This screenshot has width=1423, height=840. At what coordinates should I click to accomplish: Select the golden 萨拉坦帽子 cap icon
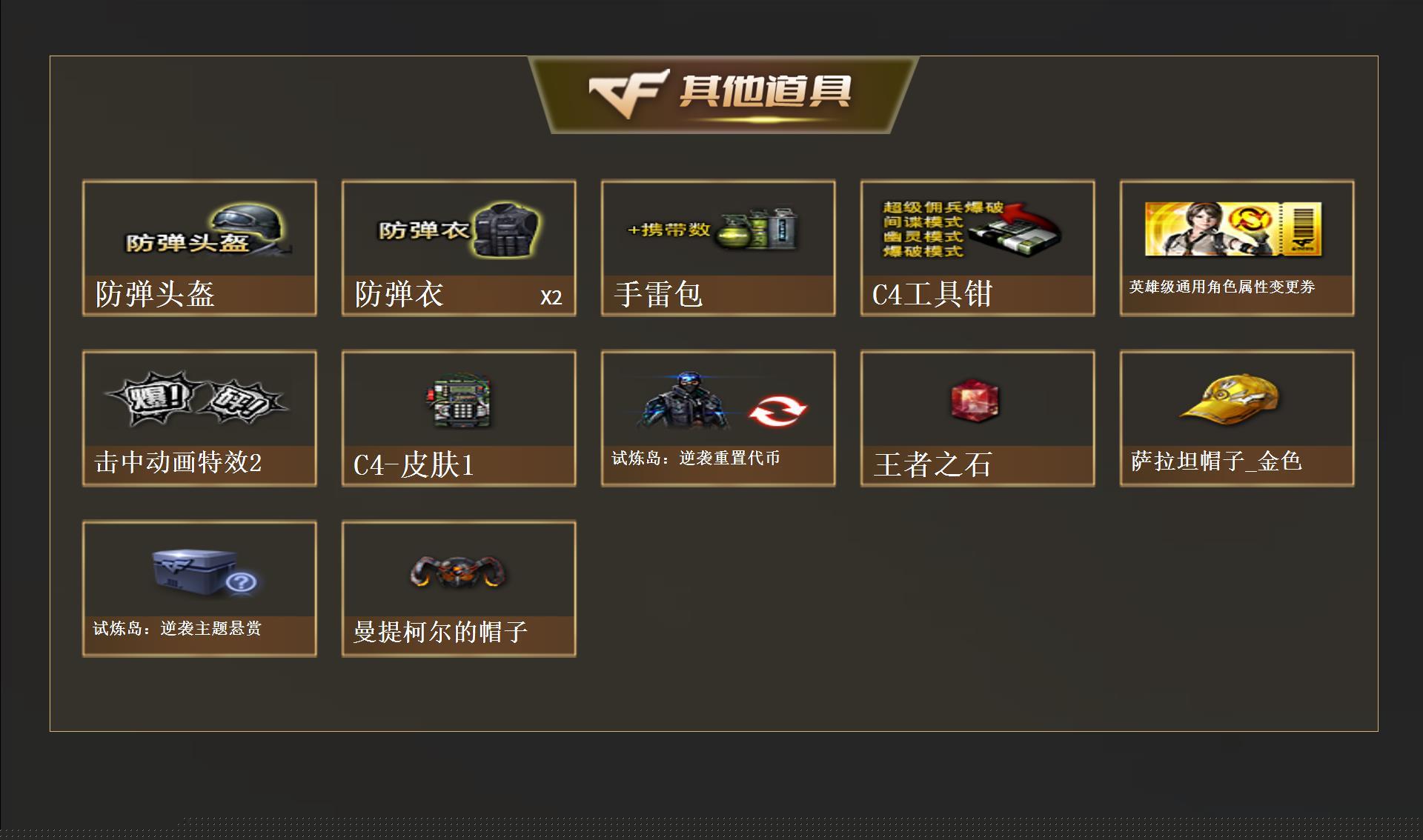(1230, 400)
